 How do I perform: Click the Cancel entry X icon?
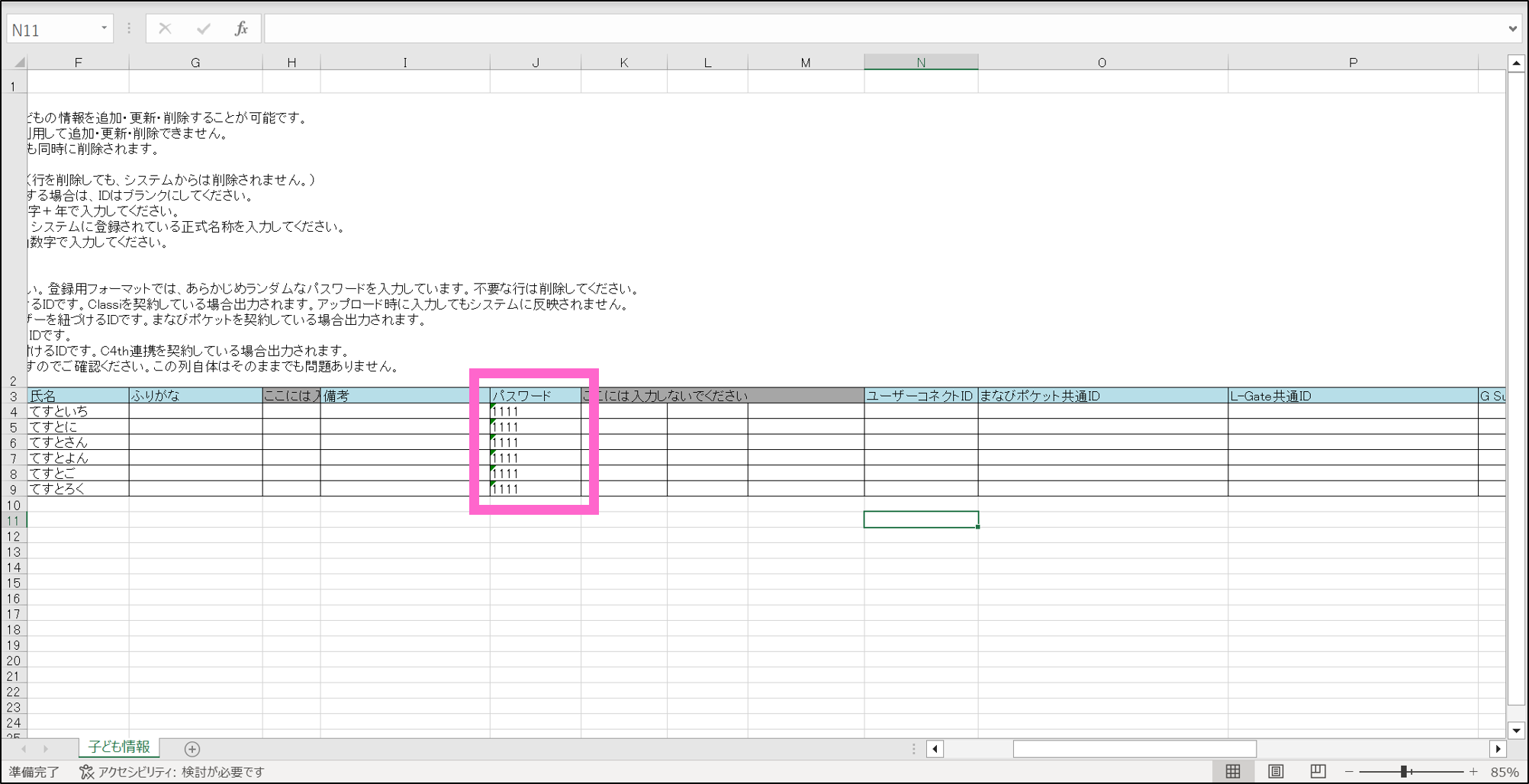point(165,29)
